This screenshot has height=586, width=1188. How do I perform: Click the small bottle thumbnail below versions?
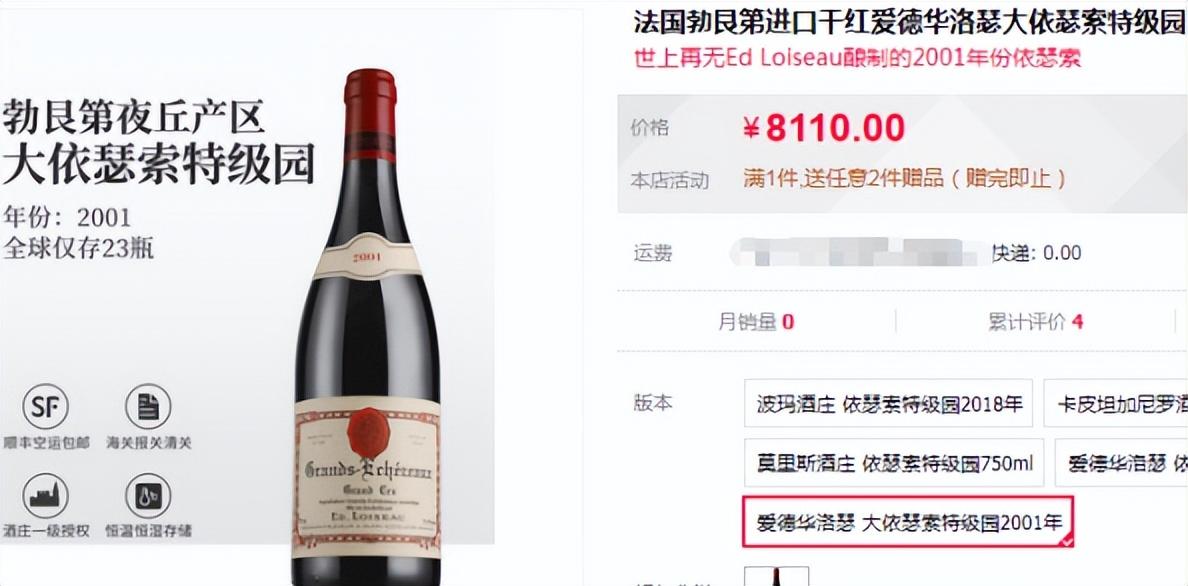(777, 576)
